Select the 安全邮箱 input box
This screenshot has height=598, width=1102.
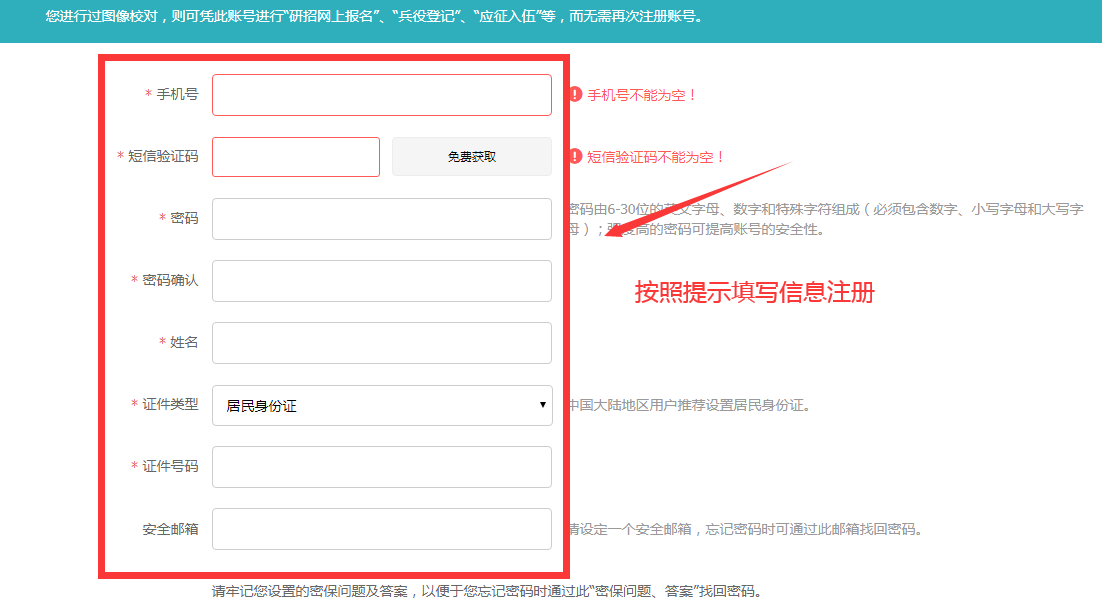pos(381,529)
